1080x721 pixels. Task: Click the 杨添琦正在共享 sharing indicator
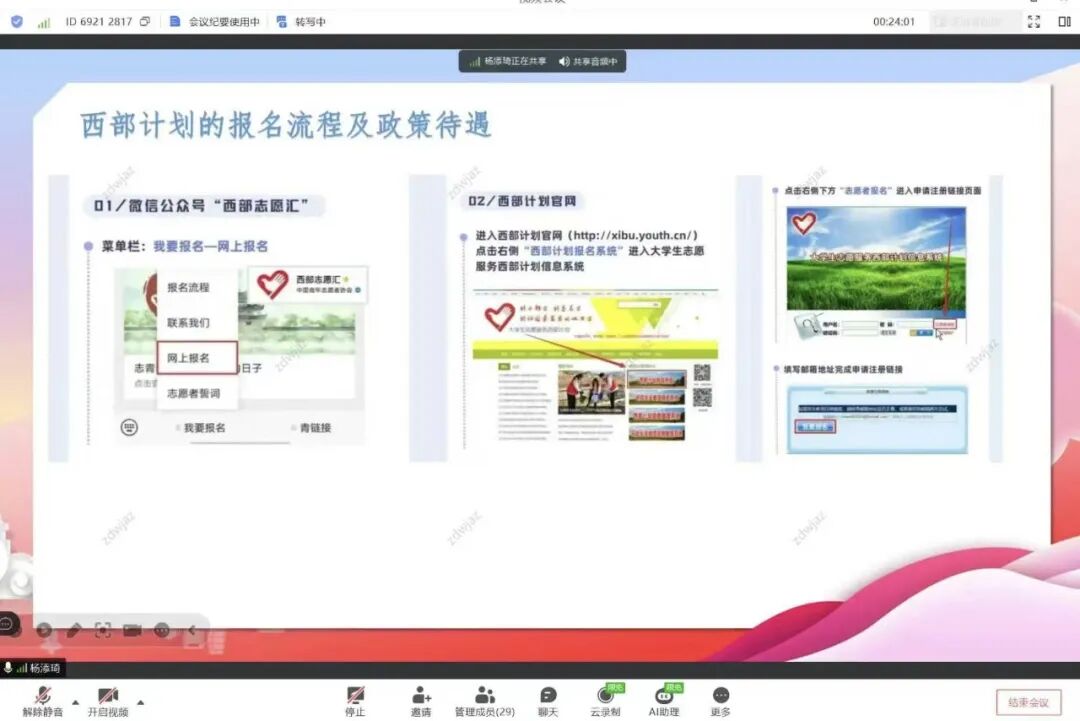coord(508,61)
